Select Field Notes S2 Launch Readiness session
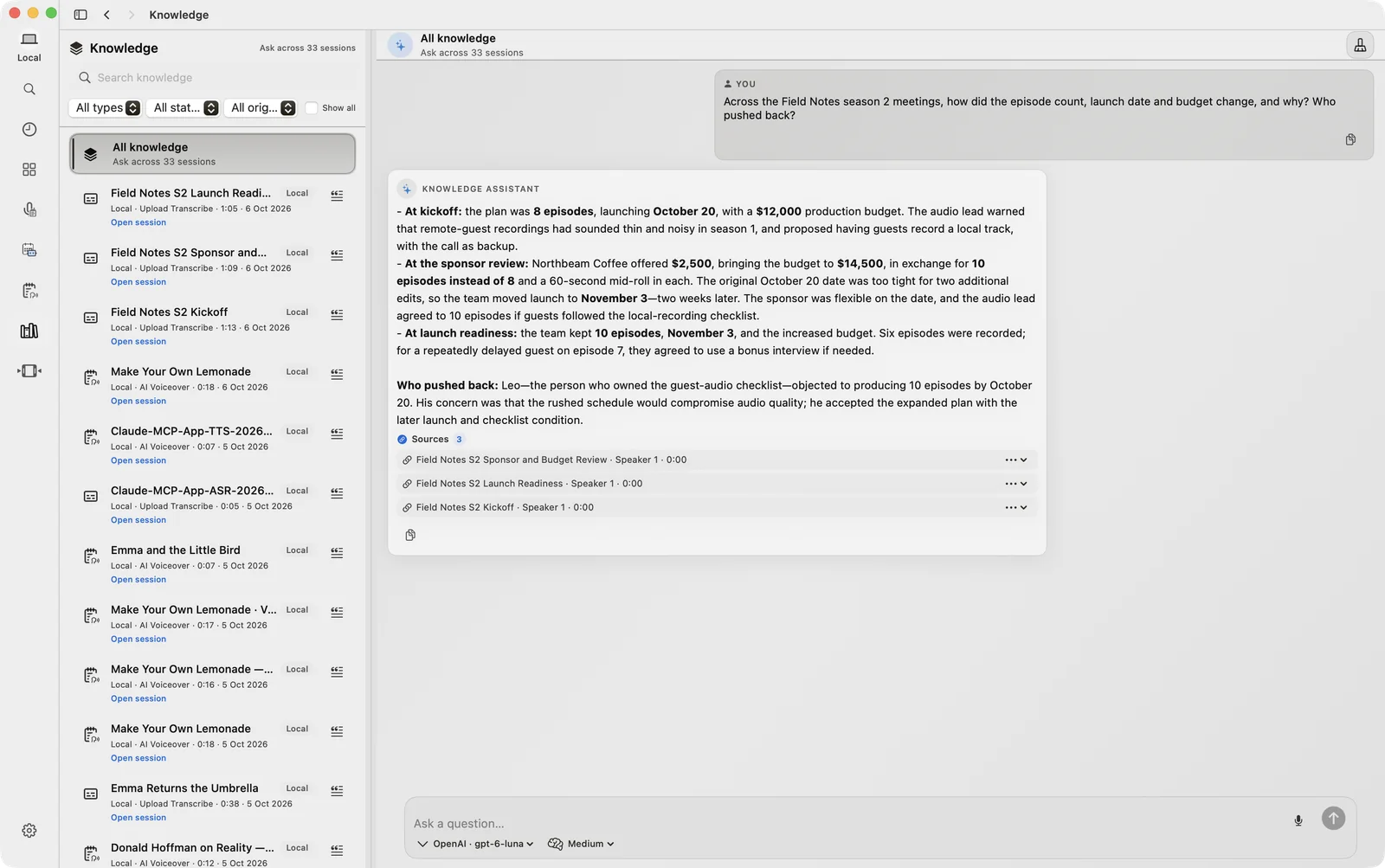This screenshot has width=1385, height=868. 213,207
